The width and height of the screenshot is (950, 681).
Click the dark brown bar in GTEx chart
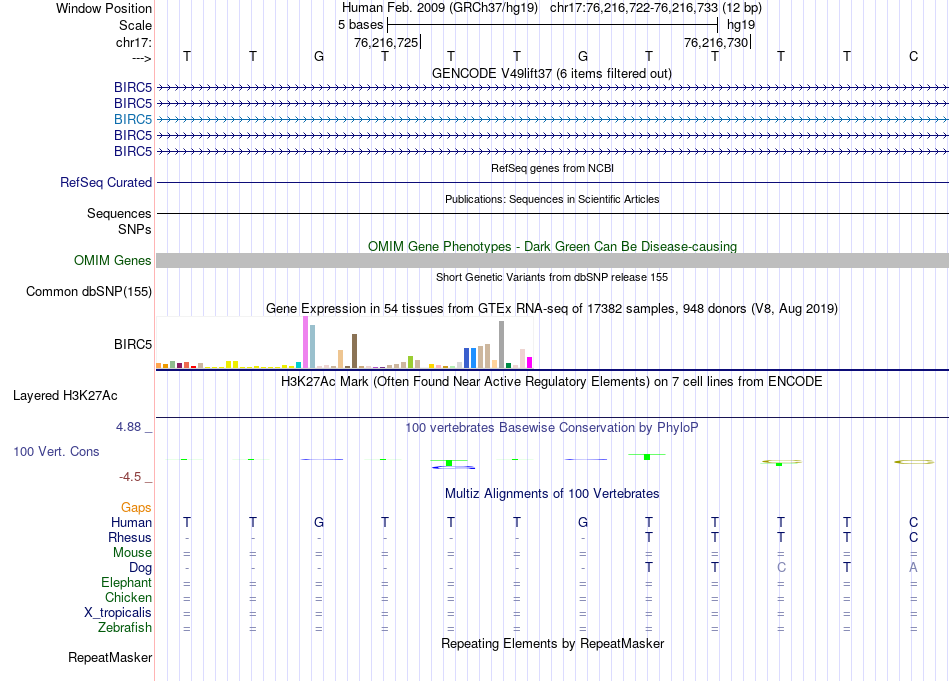354,351
